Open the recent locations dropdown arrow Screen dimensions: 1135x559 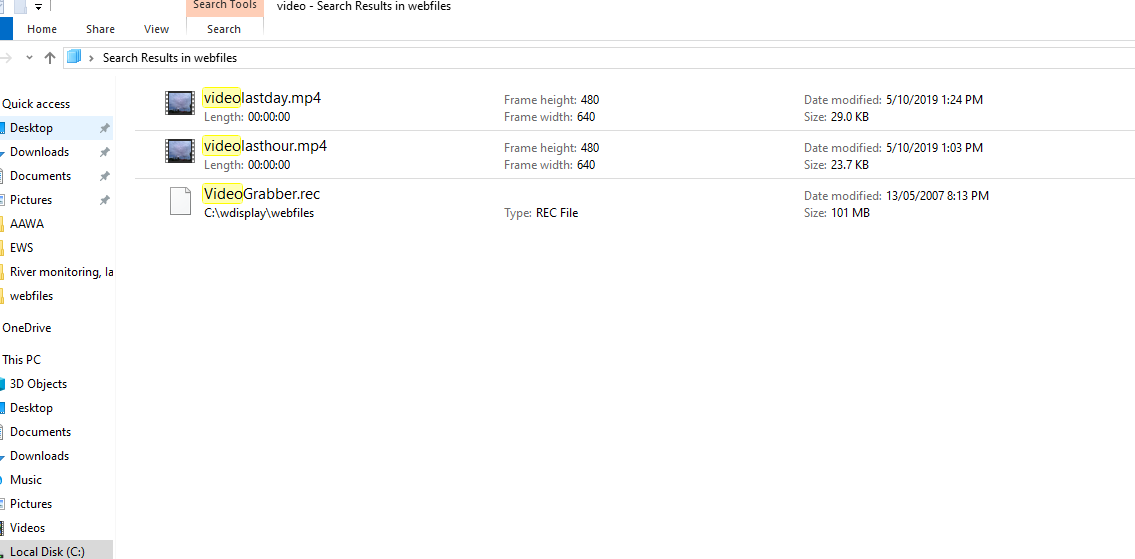(x=30, y=58)
